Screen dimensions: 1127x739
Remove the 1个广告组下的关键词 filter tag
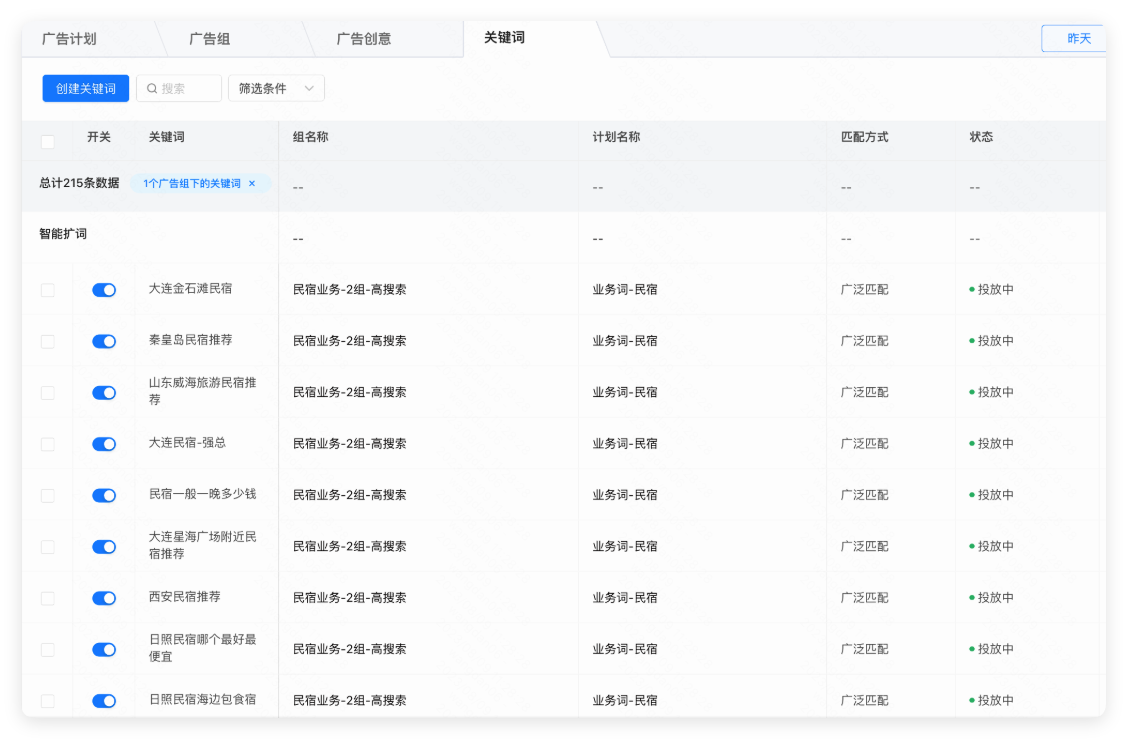click(252, 183)
